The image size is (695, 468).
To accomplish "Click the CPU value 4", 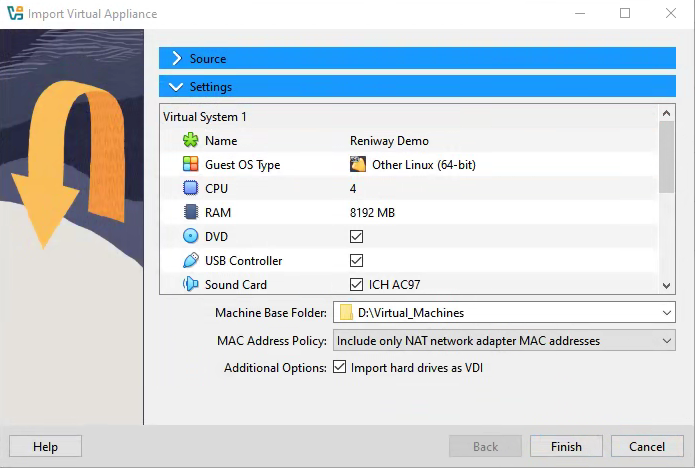I will tap(353, 189).
